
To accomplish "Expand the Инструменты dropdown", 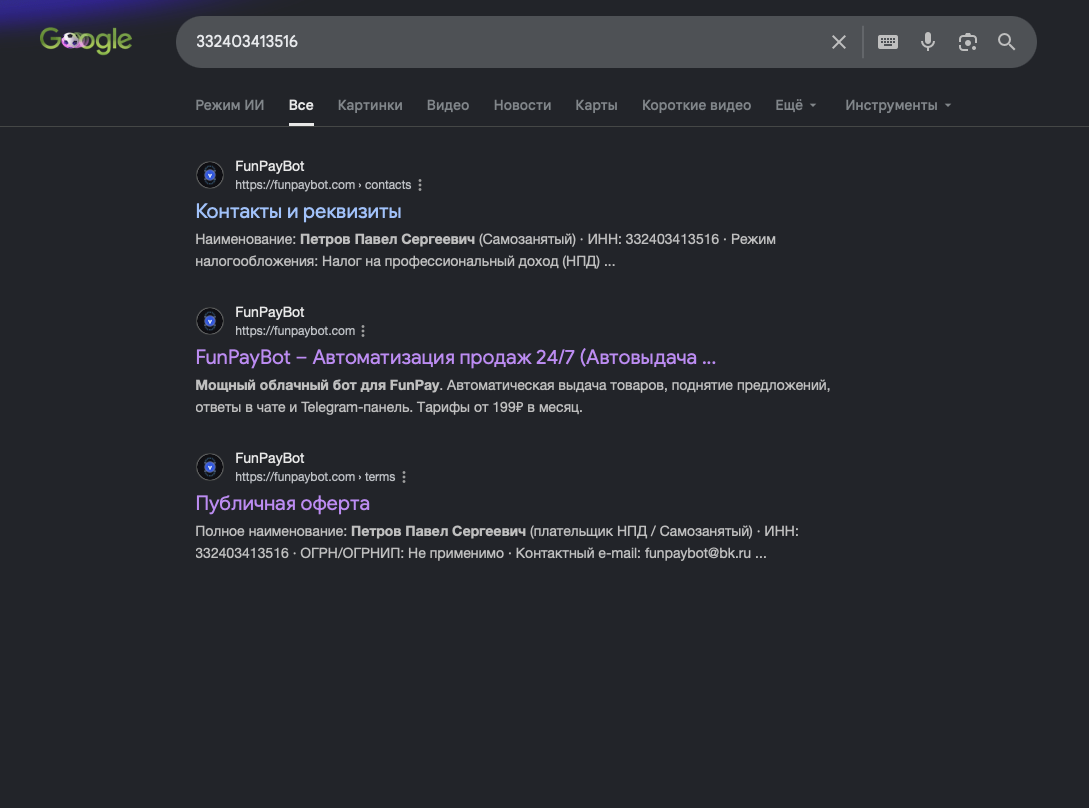I will pos(897,105).
